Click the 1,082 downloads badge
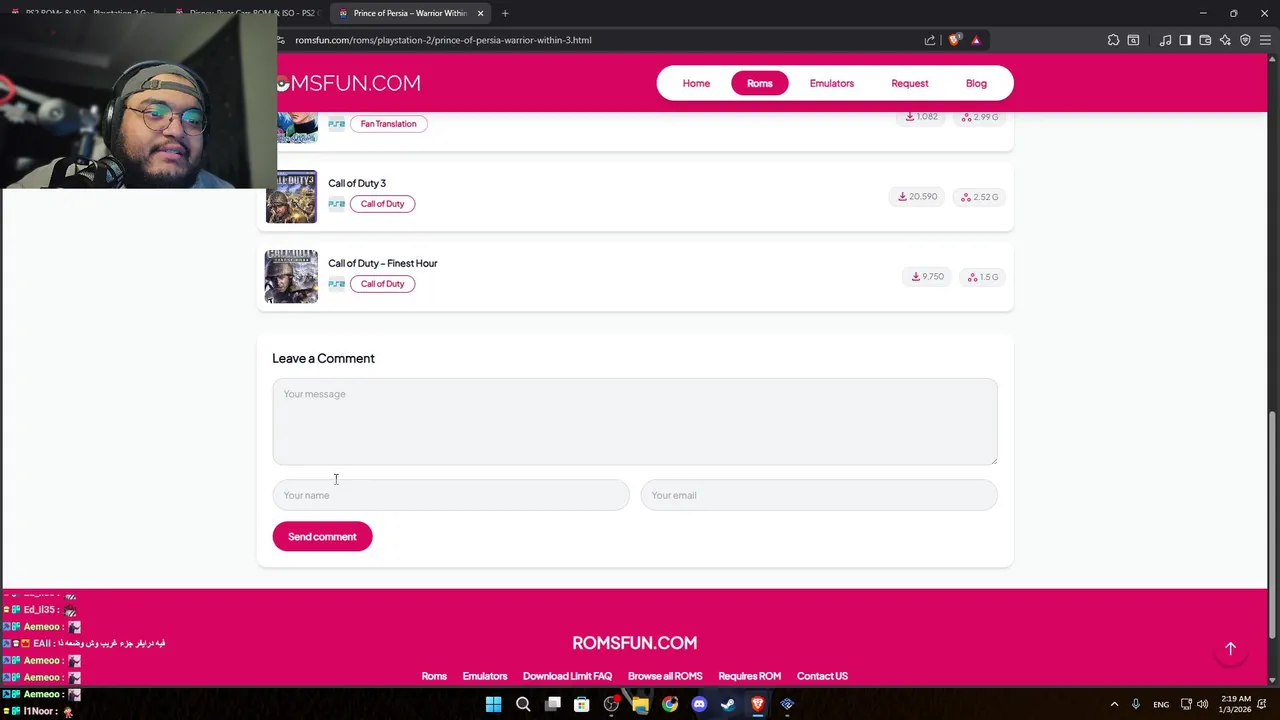This screenshot has width=1280, height=720. (x=921, y=117)
